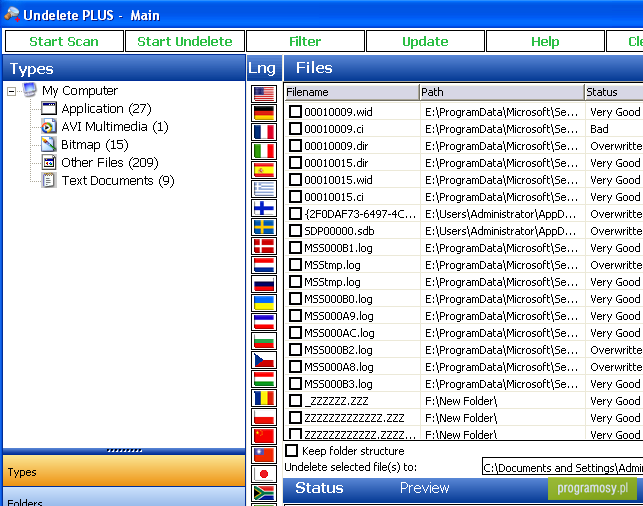Open the Filter button
Screen dimensions: 643x506
point(305,41)
